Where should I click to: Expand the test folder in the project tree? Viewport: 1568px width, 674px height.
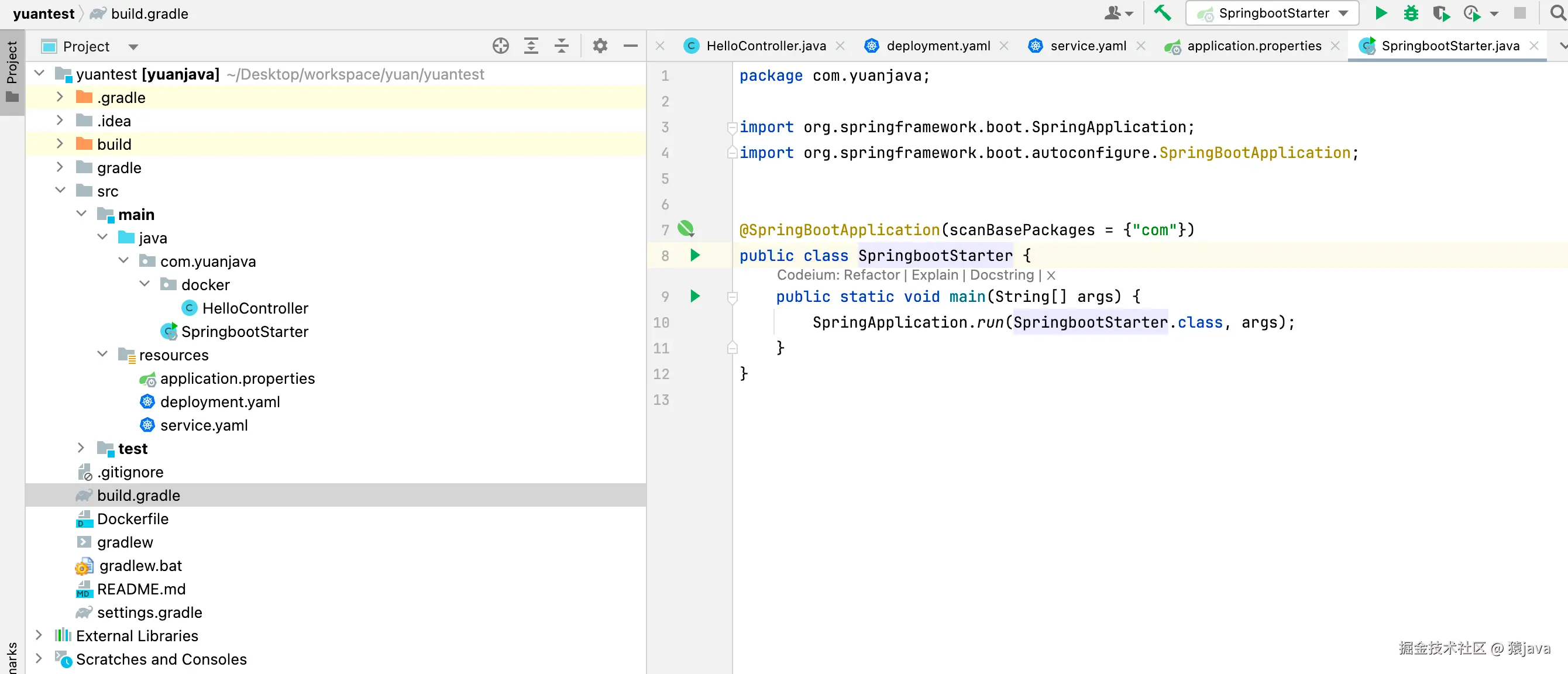click(x=81, y=448)
